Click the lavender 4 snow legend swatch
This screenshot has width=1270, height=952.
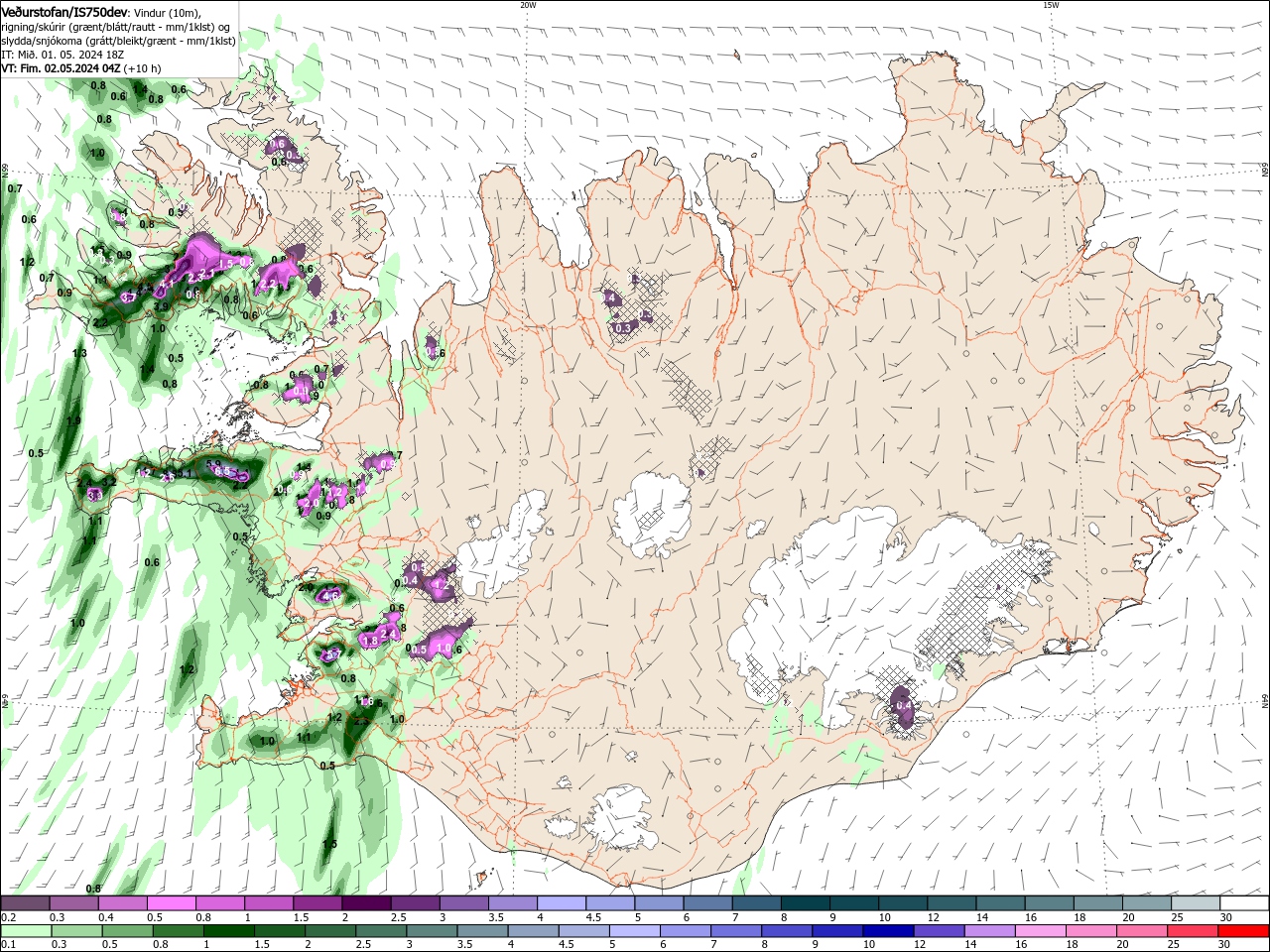click(561, 903)
